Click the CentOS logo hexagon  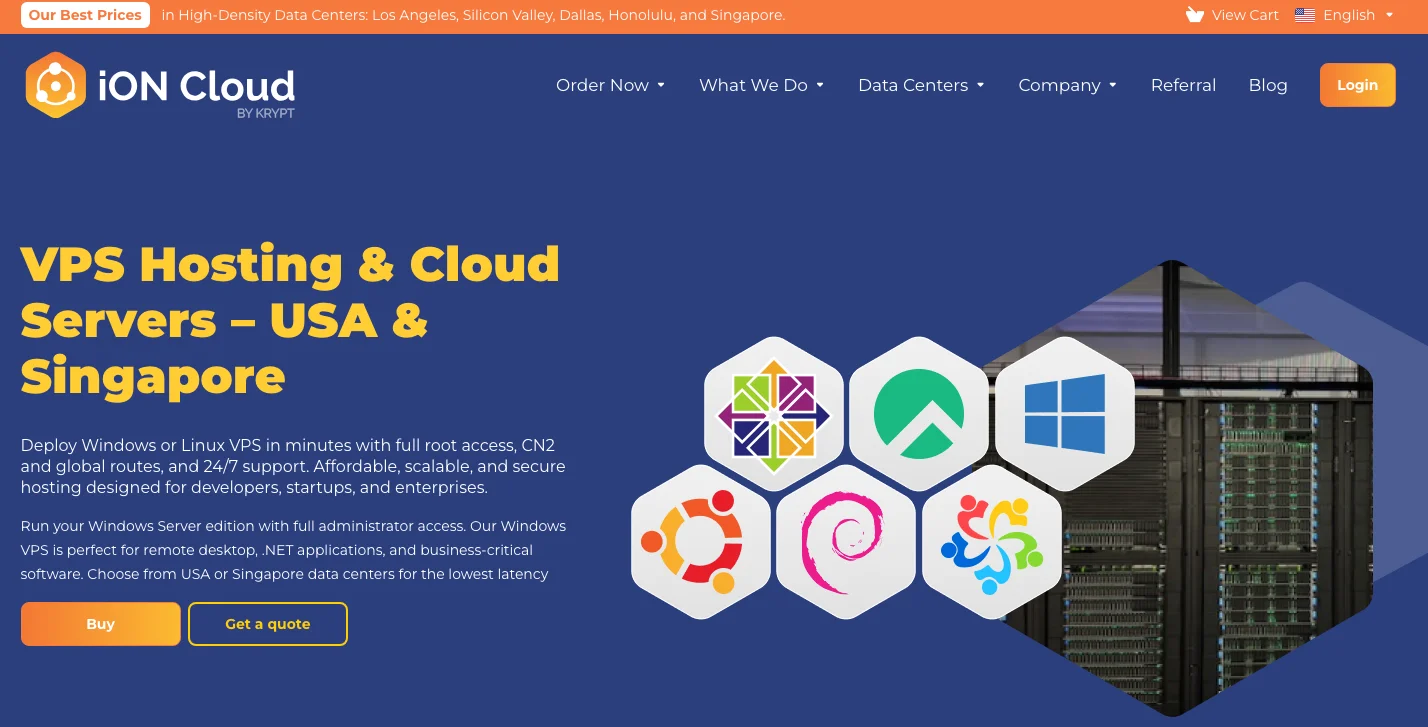tap(774, 414)
